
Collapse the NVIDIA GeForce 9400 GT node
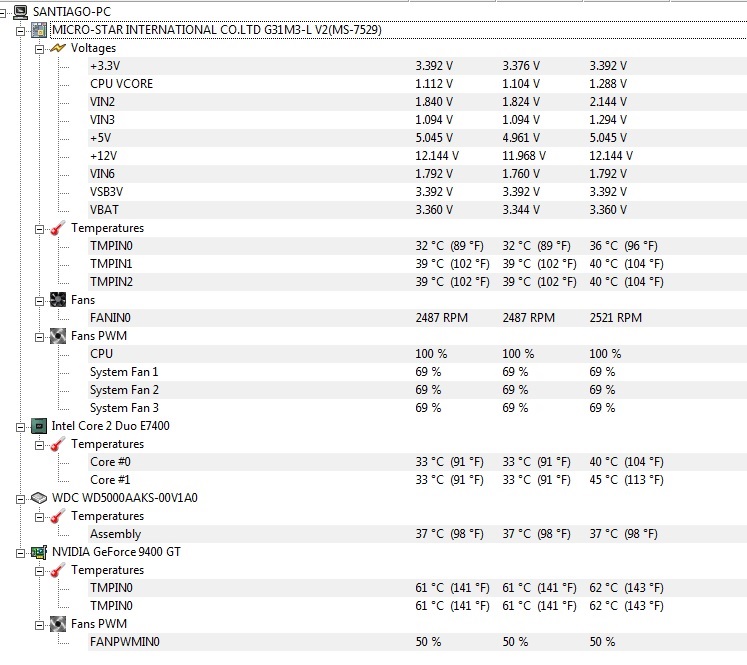pyautogui.click(x=20, y=553)
